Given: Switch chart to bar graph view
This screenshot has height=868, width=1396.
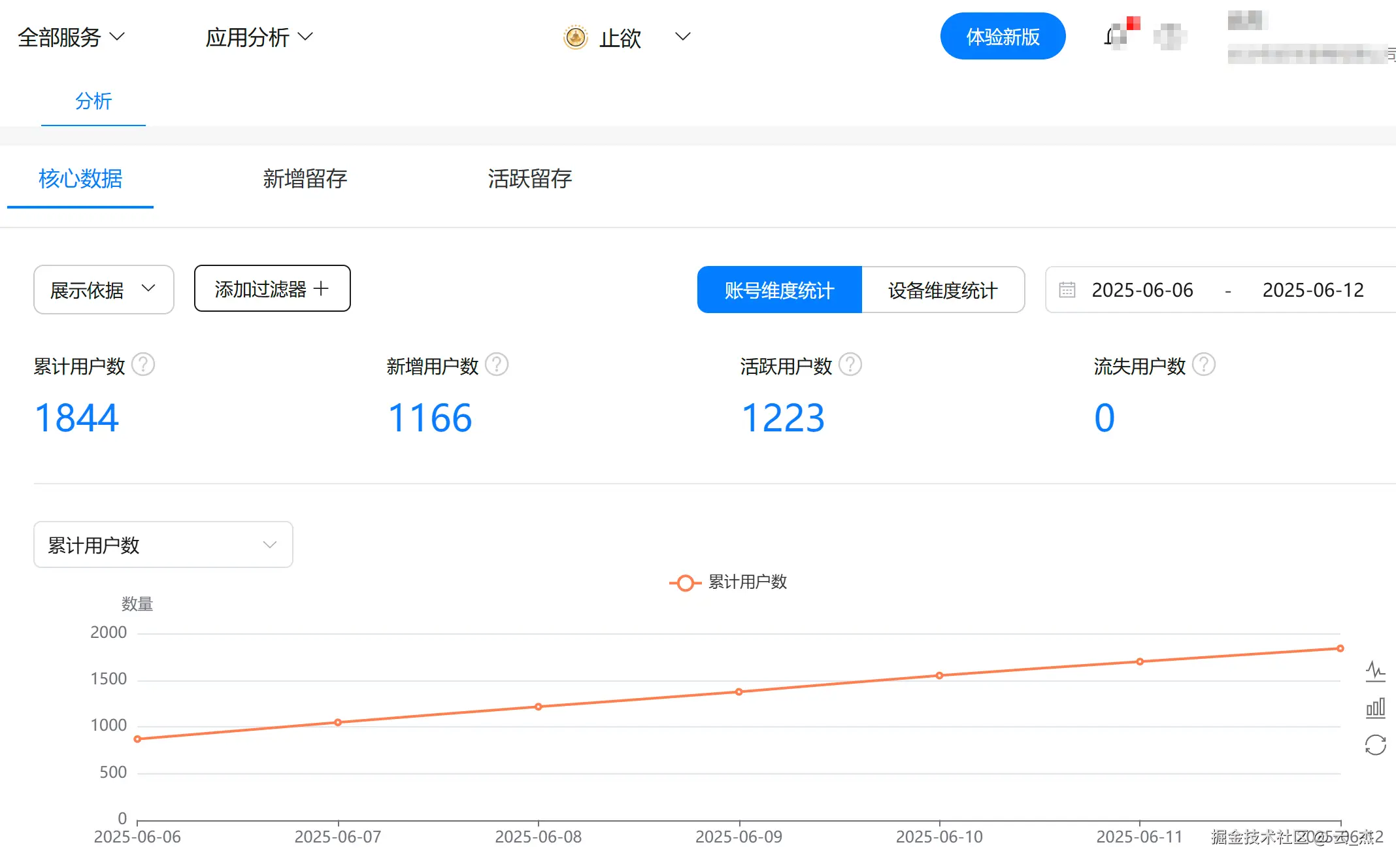Looking at the screenshot, I should (x=1375, y=708).
